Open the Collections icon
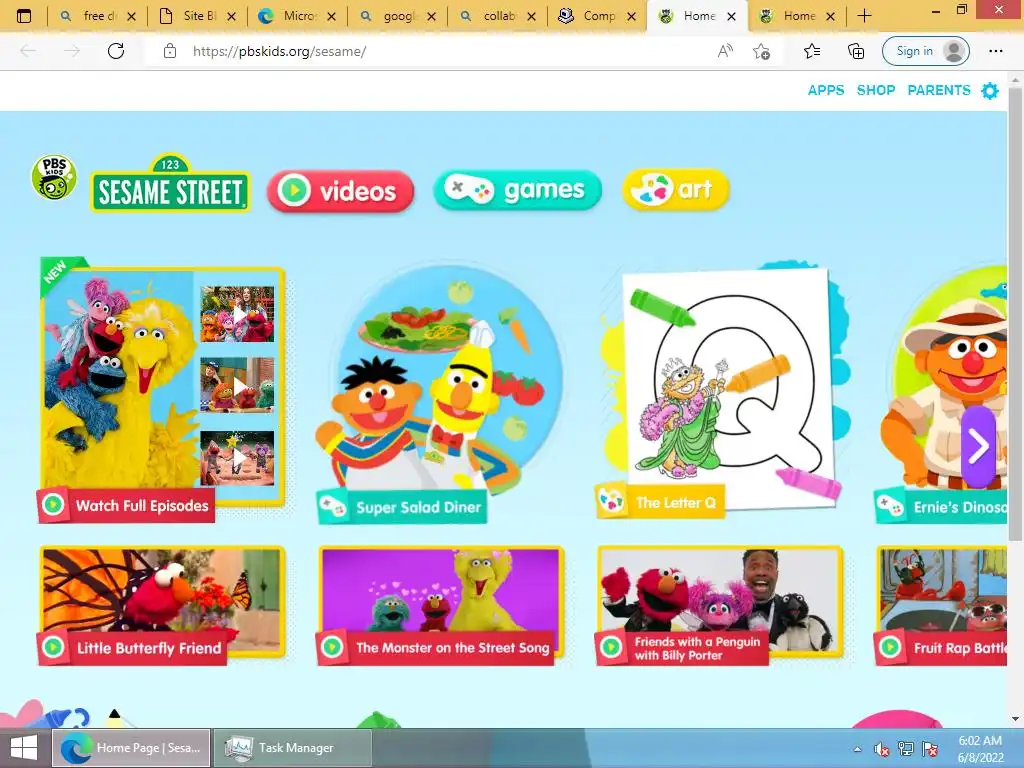This screenshot has width=1024, height=768. (856, 51)
